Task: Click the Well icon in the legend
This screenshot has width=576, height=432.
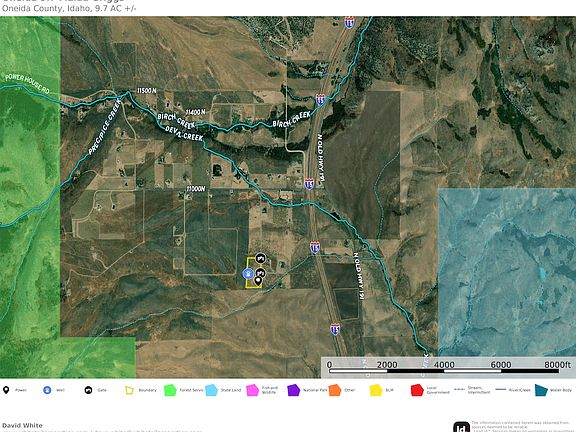Action: click(47, 390)
